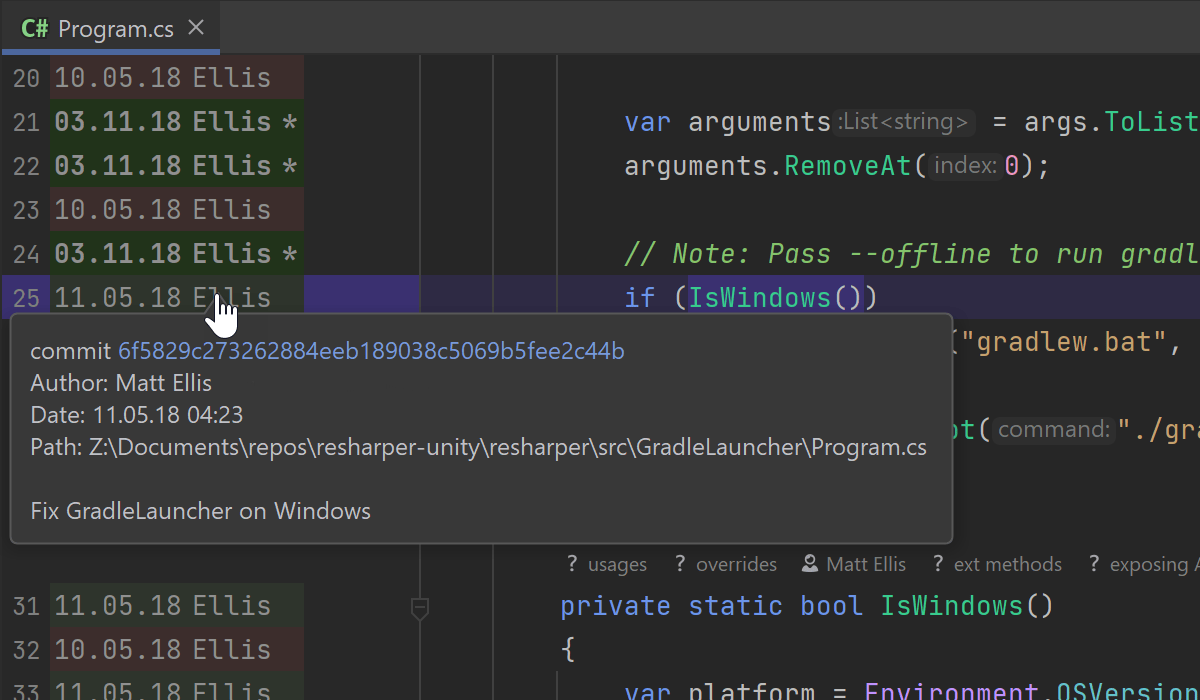Select the line 20 annotation 10.05.18 Ellis
Viewport: 1200px width, 700px height.
tap(162, 78)
